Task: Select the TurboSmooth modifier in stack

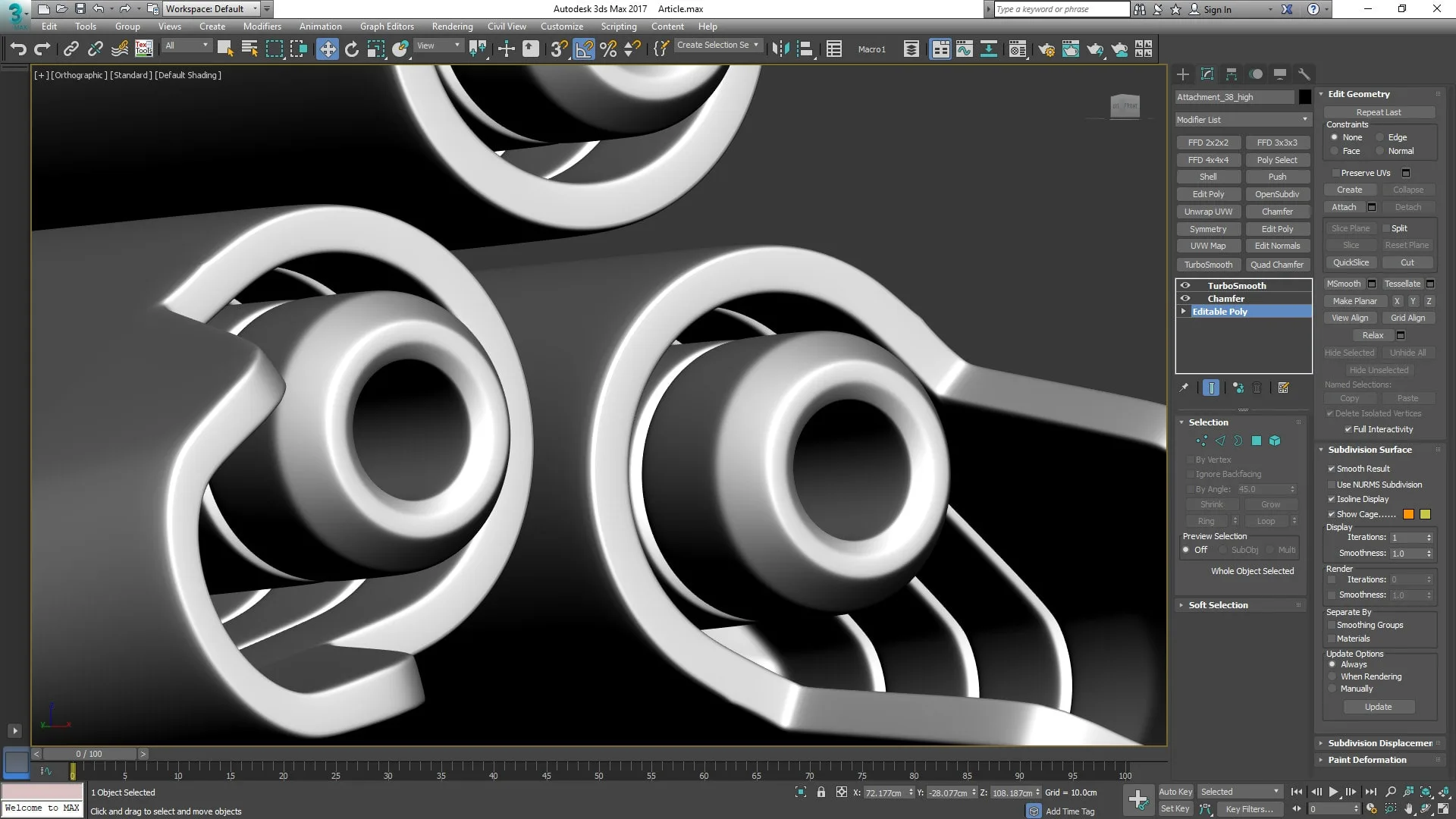Action: click(x=1237, y=285)
